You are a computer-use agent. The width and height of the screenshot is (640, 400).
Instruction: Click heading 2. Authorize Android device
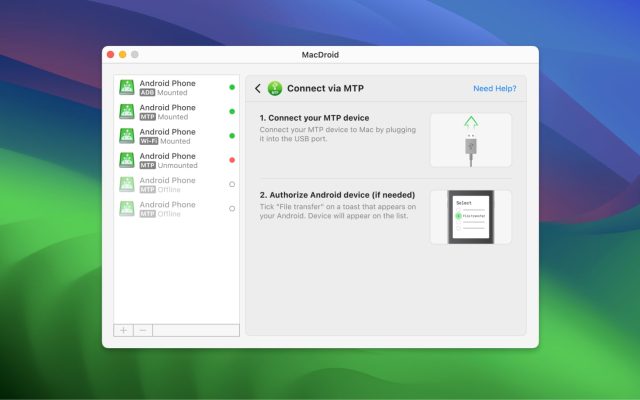coord(337,195)
